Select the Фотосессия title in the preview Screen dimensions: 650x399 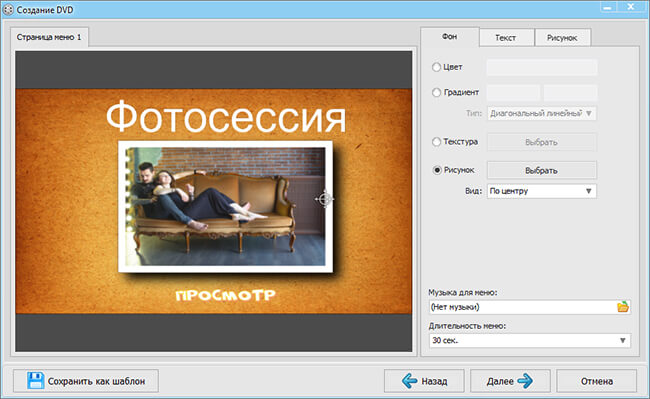pyautogui.click(x=226, y=117)
